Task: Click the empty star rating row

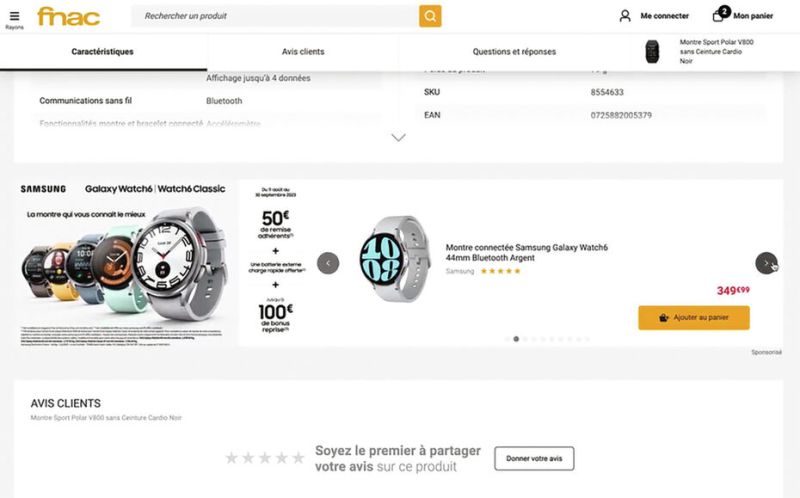Action: point(264,458)
